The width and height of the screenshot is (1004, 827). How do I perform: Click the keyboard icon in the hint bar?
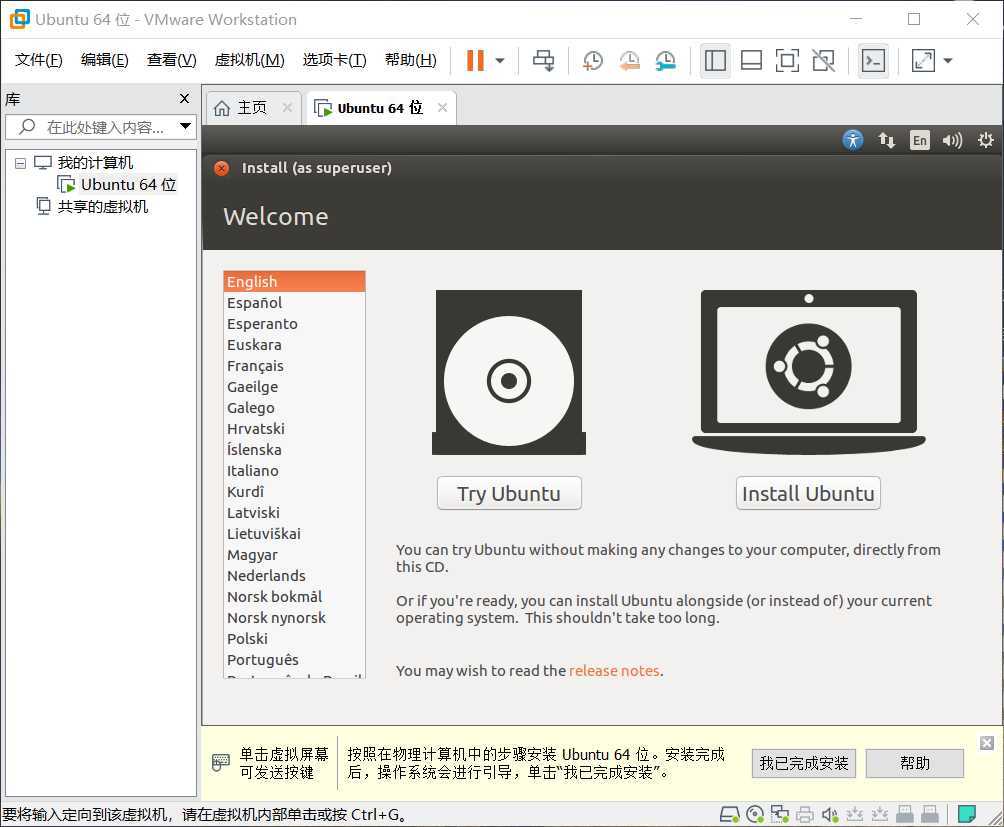point(220,762)
